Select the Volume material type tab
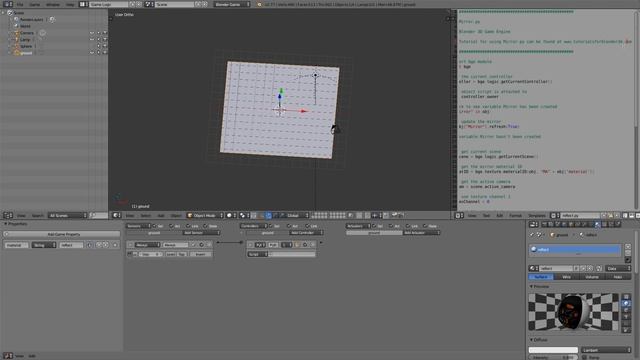The image size is (640, 360). [x=592, y=277]
